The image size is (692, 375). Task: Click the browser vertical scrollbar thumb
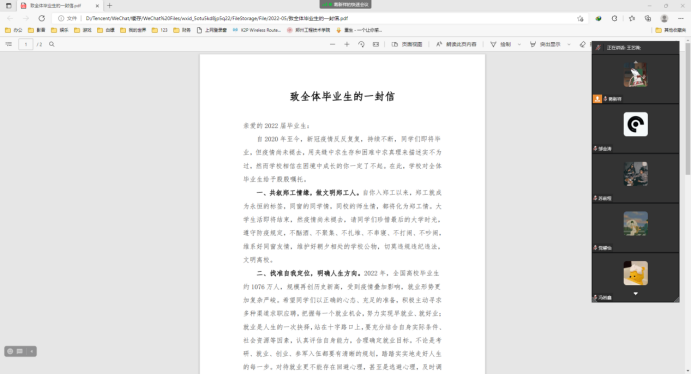(688, 108)
